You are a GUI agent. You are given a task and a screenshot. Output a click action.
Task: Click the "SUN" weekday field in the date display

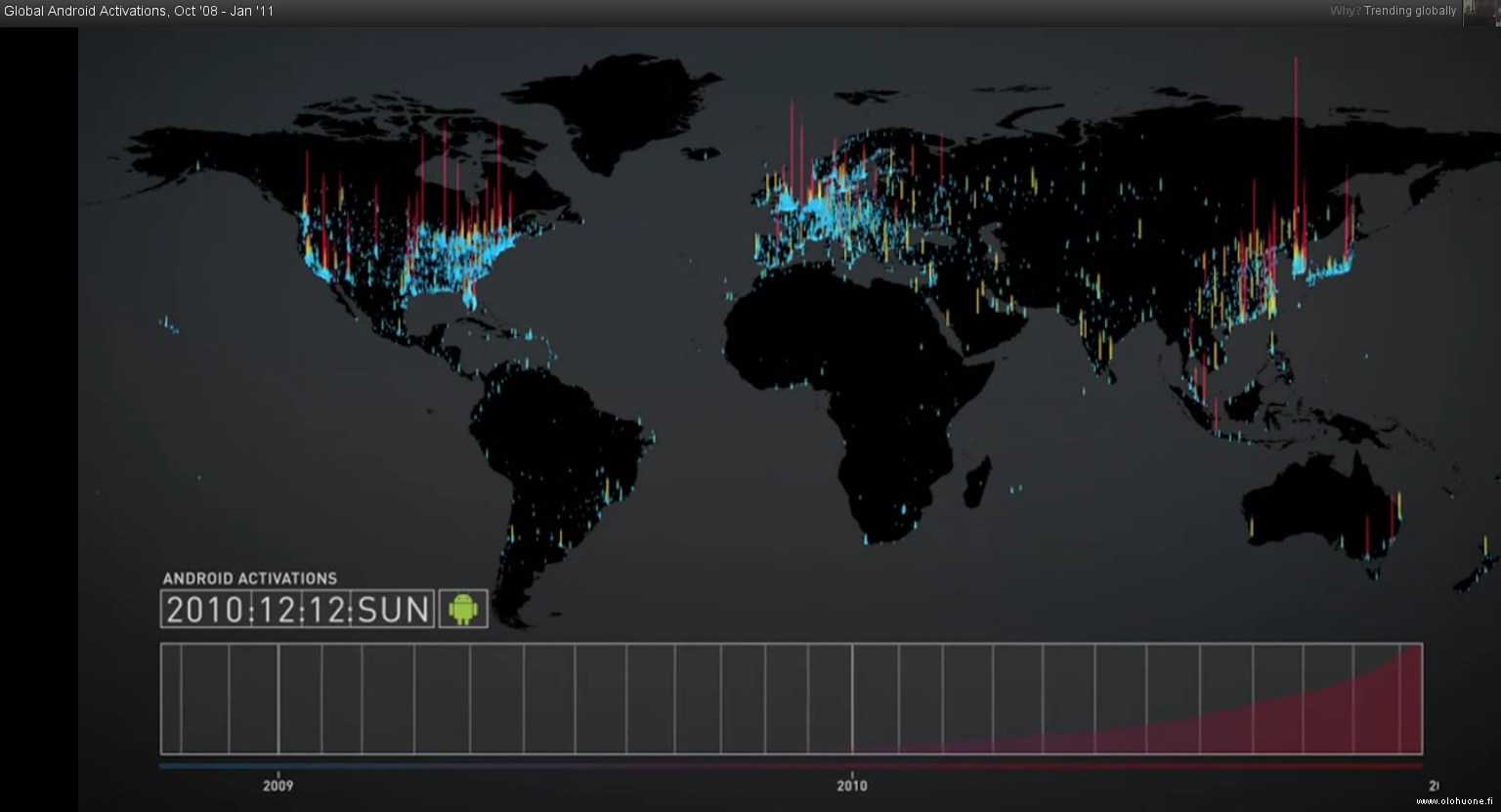coord(394,610)
